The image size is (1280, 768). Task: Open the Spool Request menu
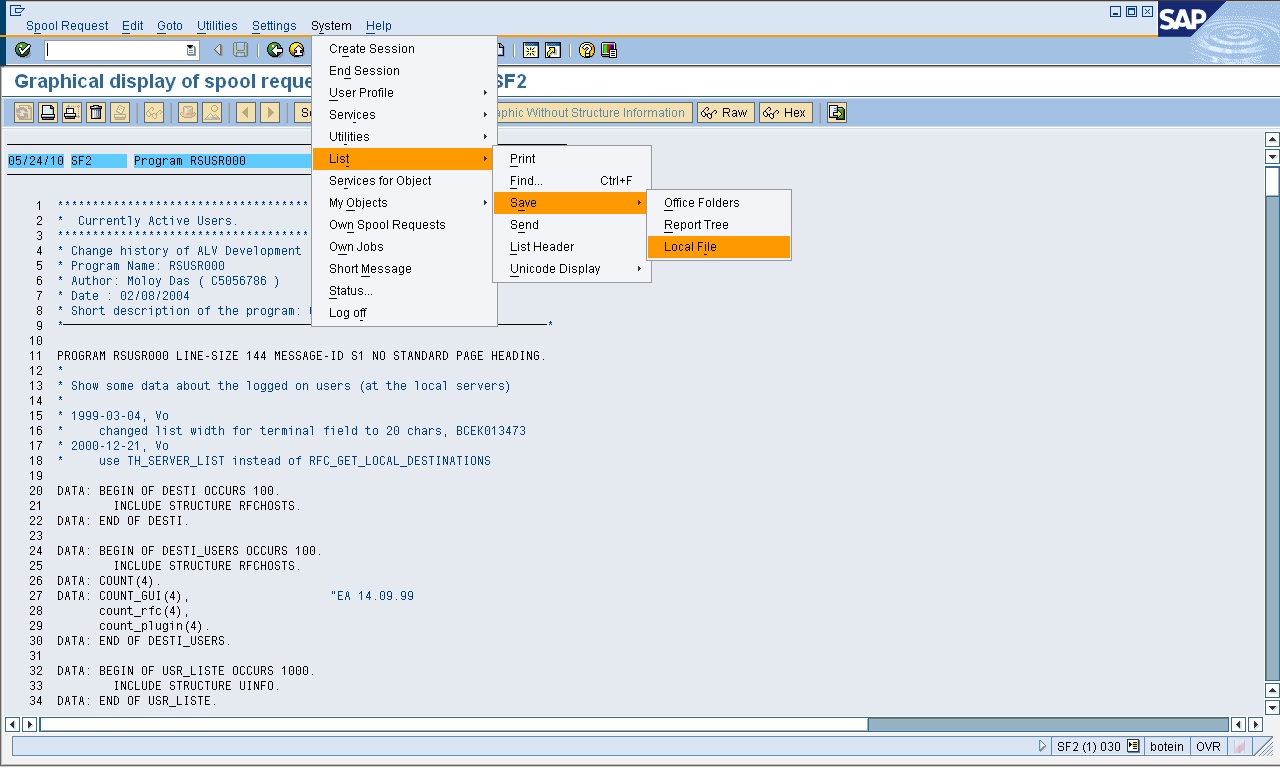tap(67, 26)
